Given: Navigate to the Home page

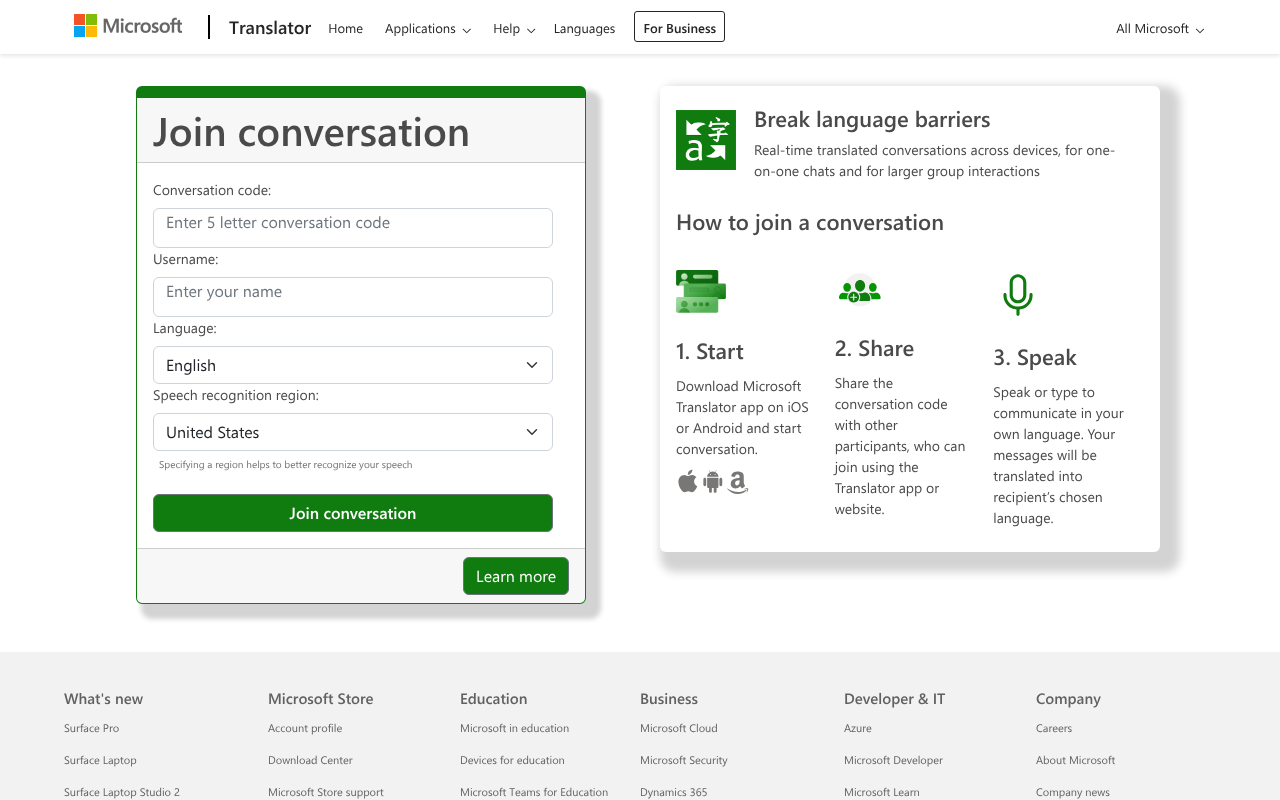Looking at the screenshot, I should point(345,29).
